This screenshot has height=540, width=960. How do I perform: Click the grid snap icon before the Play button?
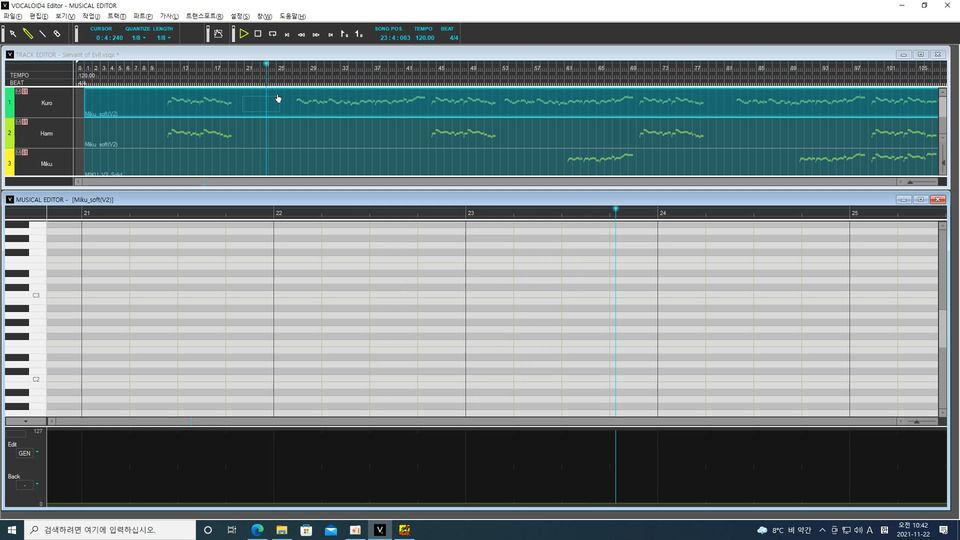(219, 34)
